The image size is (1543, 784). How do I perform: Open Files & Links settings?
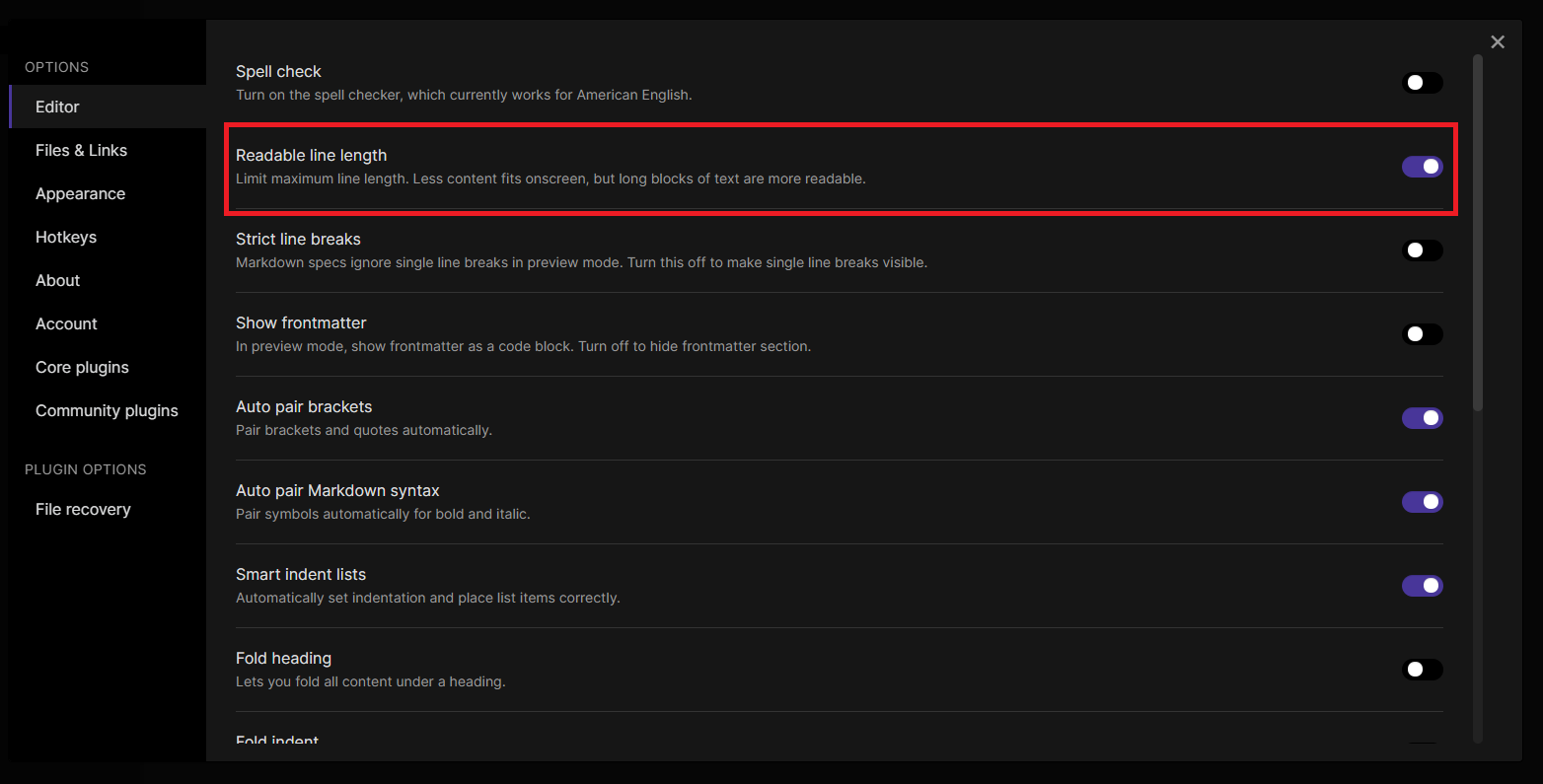click(81, 150)
